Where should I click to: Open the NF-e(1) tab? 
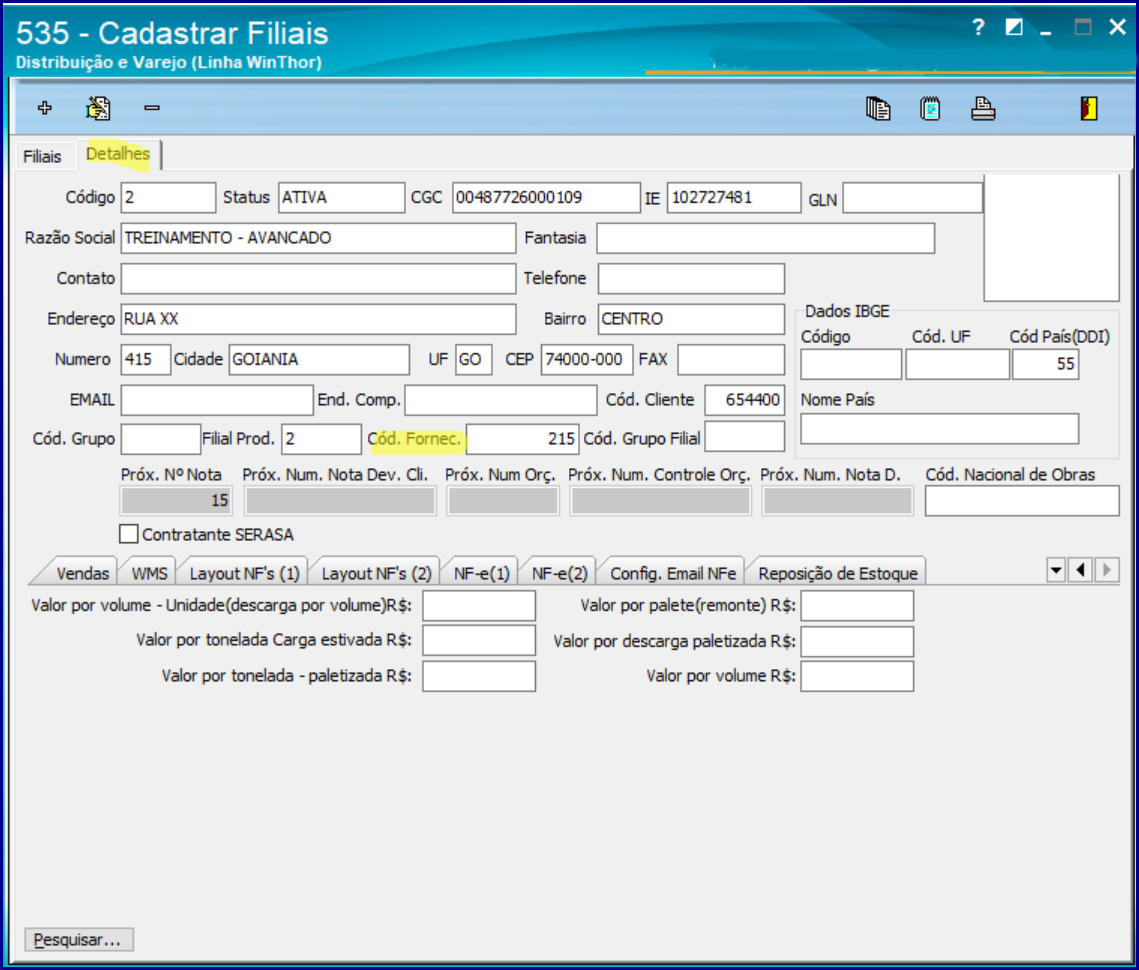pos(482,573)
